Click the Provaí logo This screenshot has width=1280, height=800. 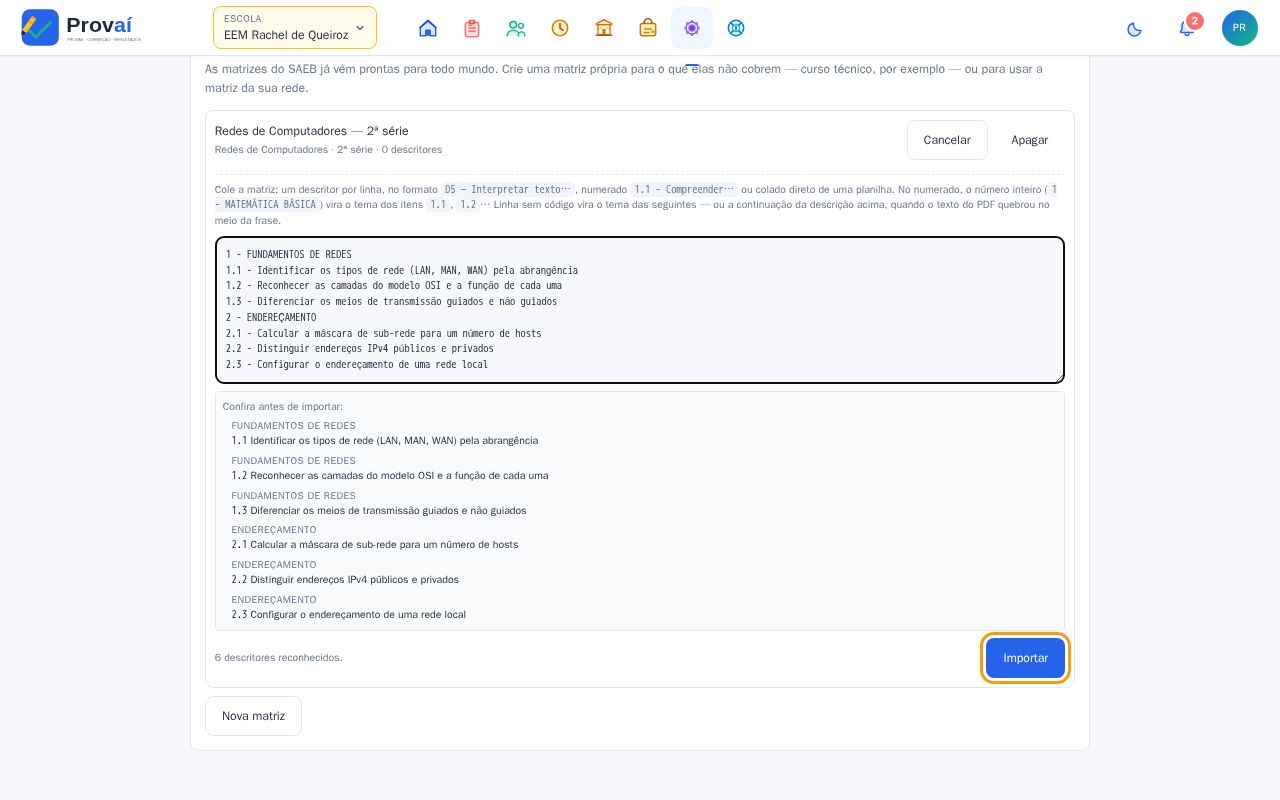[81, 27]
